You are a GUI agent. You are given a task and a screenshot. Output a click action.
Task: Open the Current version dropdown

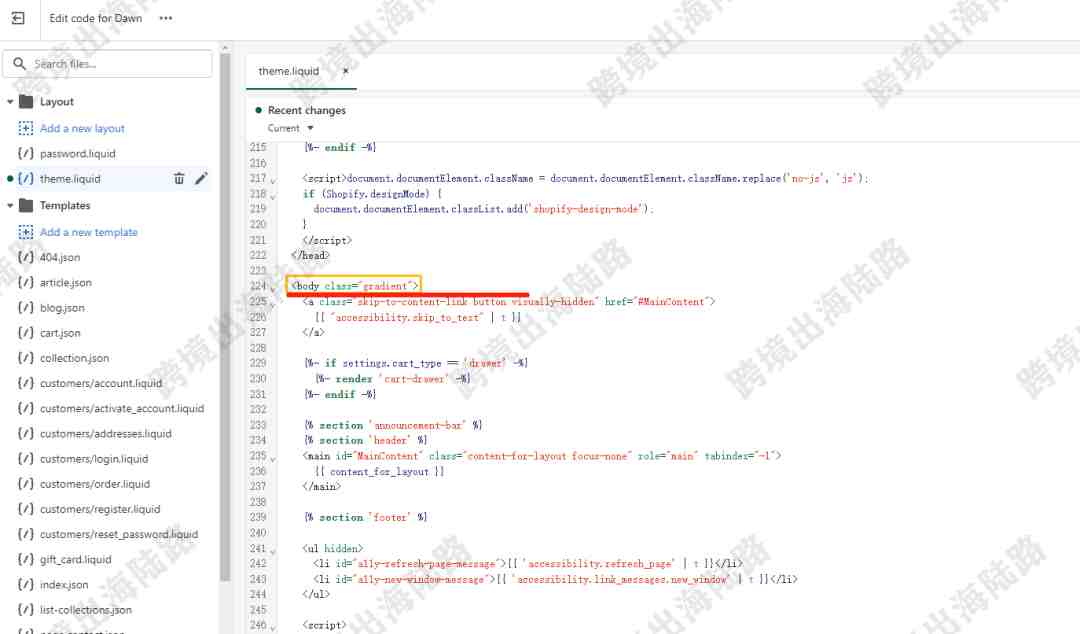tap(290, 128)
